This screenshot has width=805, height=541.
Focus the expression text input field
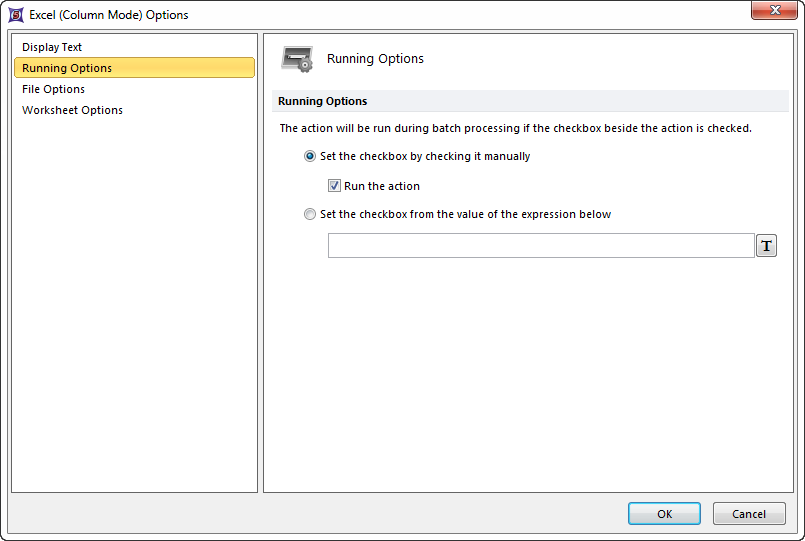point(540,246)
